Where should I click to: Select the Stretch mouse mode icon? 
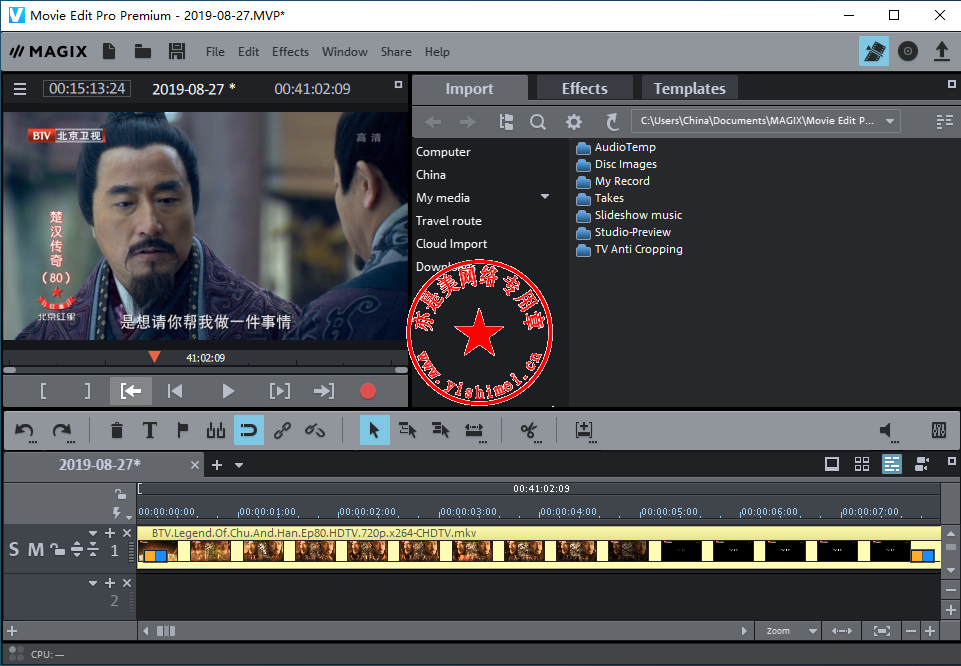tap(474, 430)
